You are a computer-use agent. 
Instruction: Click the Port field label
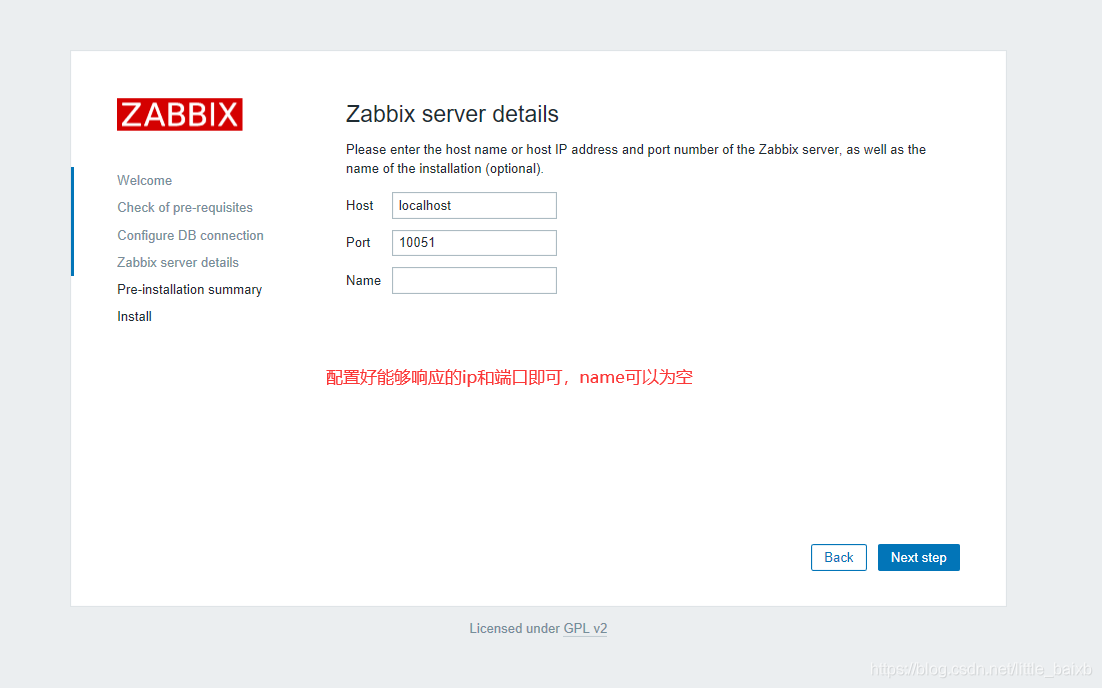pos(358,242)
